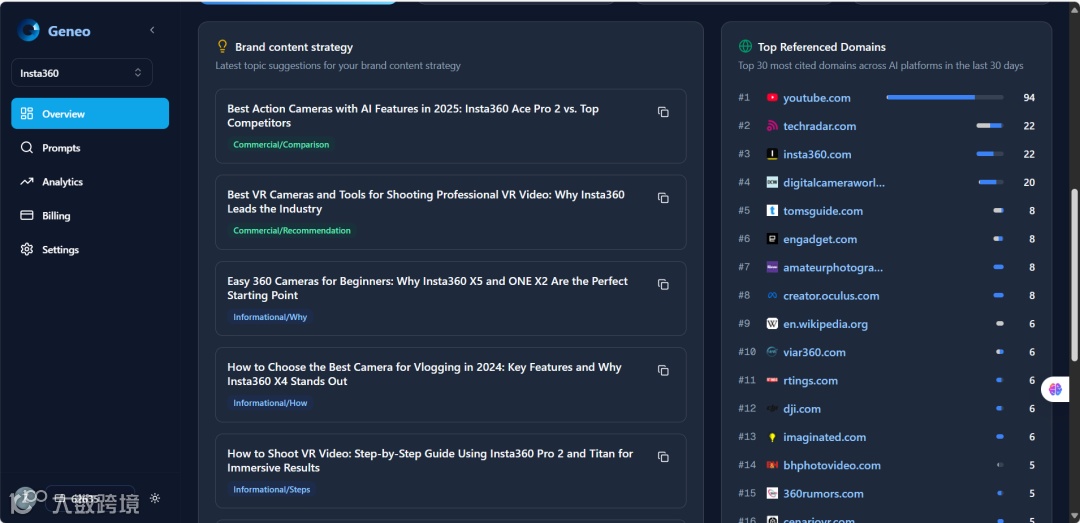Click the techradar favicon icon
The height and width of the screenshot is (523, 1080).
click(x=772, y=126)
